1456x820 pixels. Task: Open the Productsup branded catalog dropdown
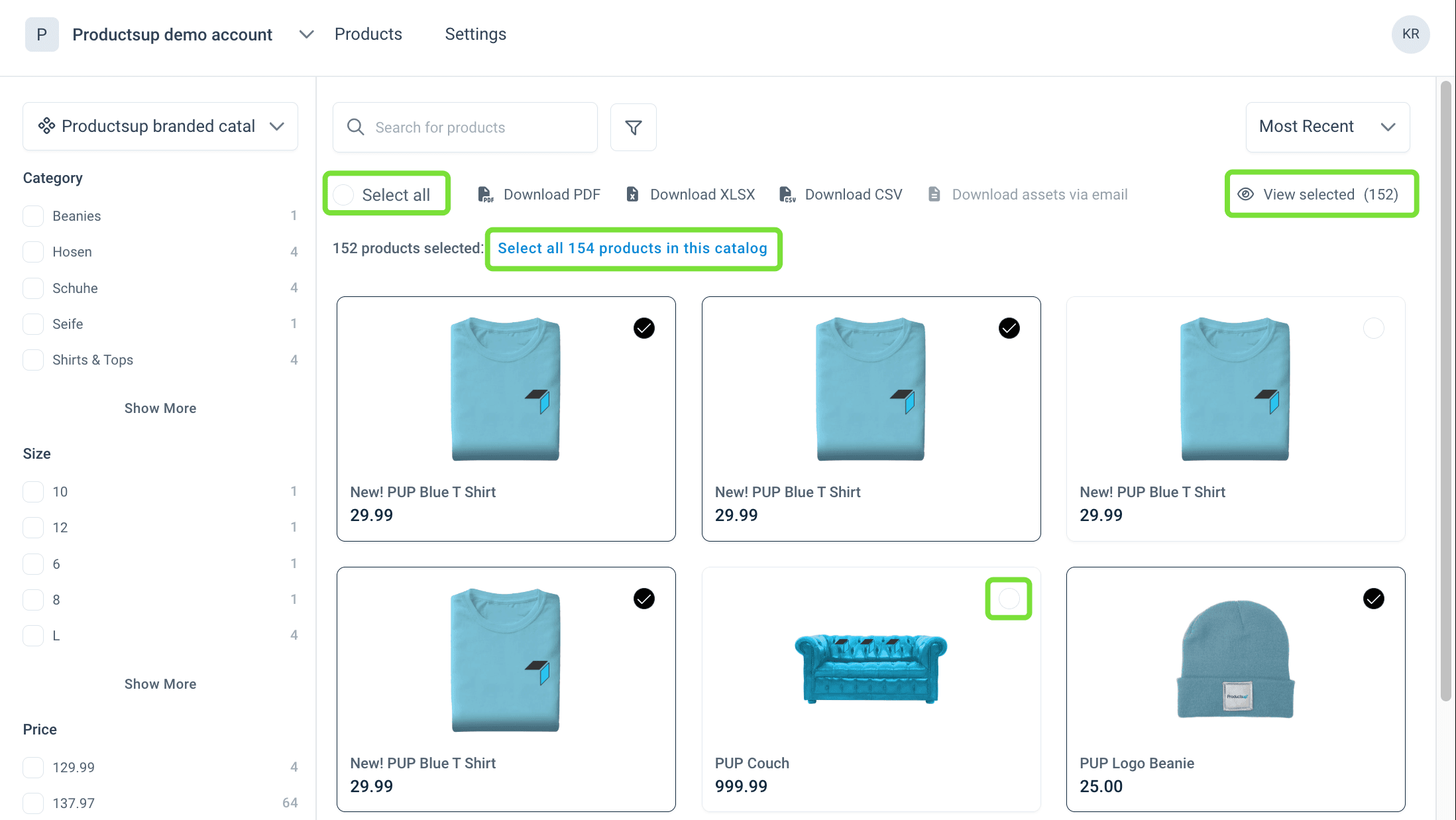[160, 126]
